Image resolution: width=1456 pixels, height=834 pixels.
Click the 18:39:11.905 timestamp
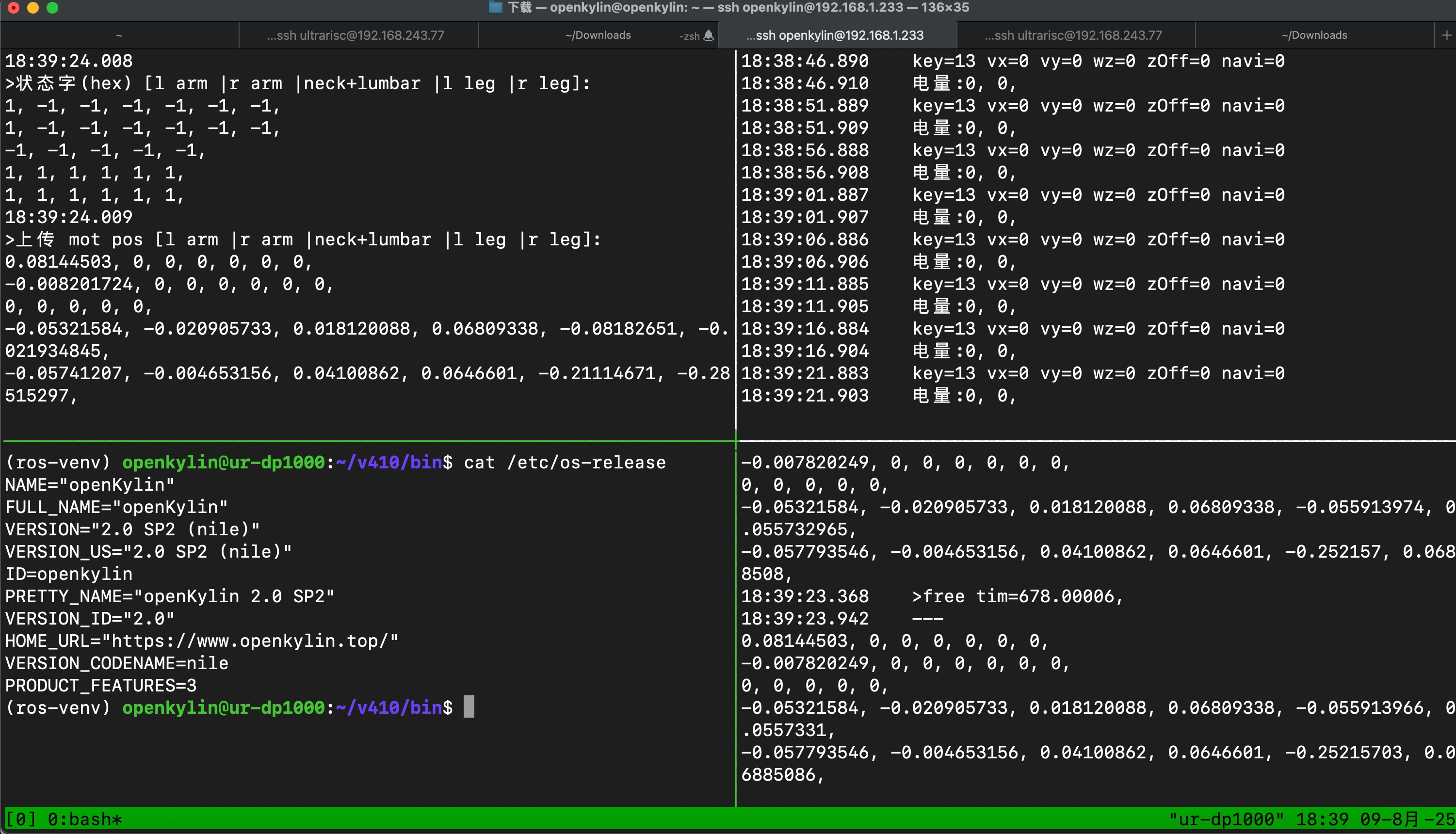(805, 306)
